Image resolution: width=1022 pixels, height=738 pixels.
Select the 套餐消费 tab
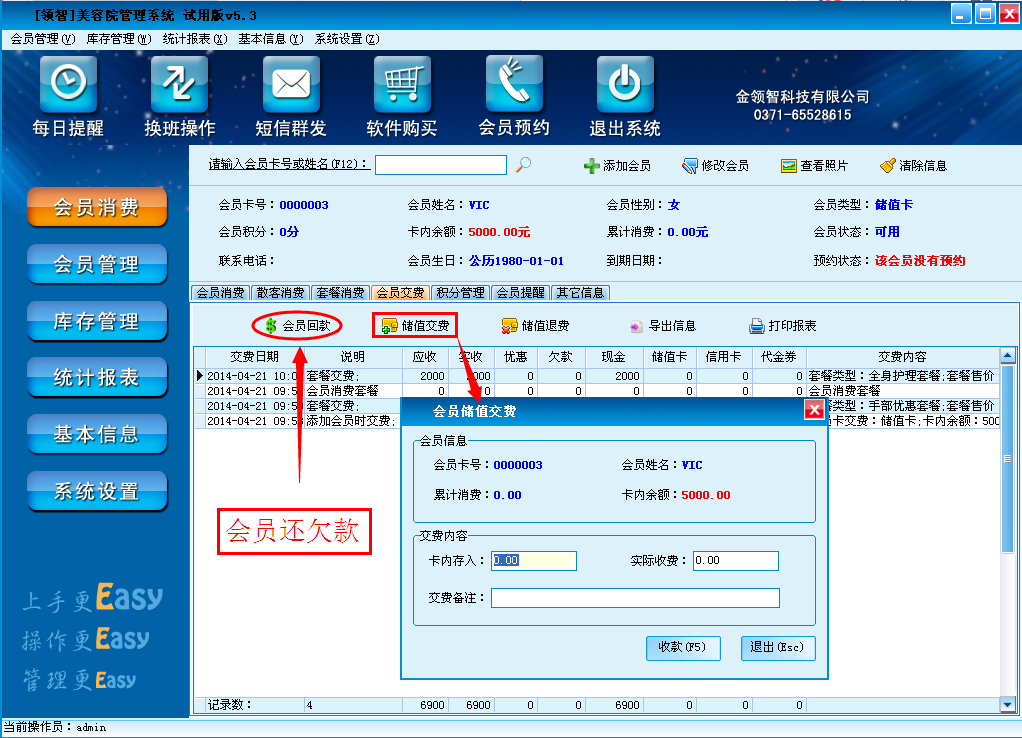[x=340, y=293]
